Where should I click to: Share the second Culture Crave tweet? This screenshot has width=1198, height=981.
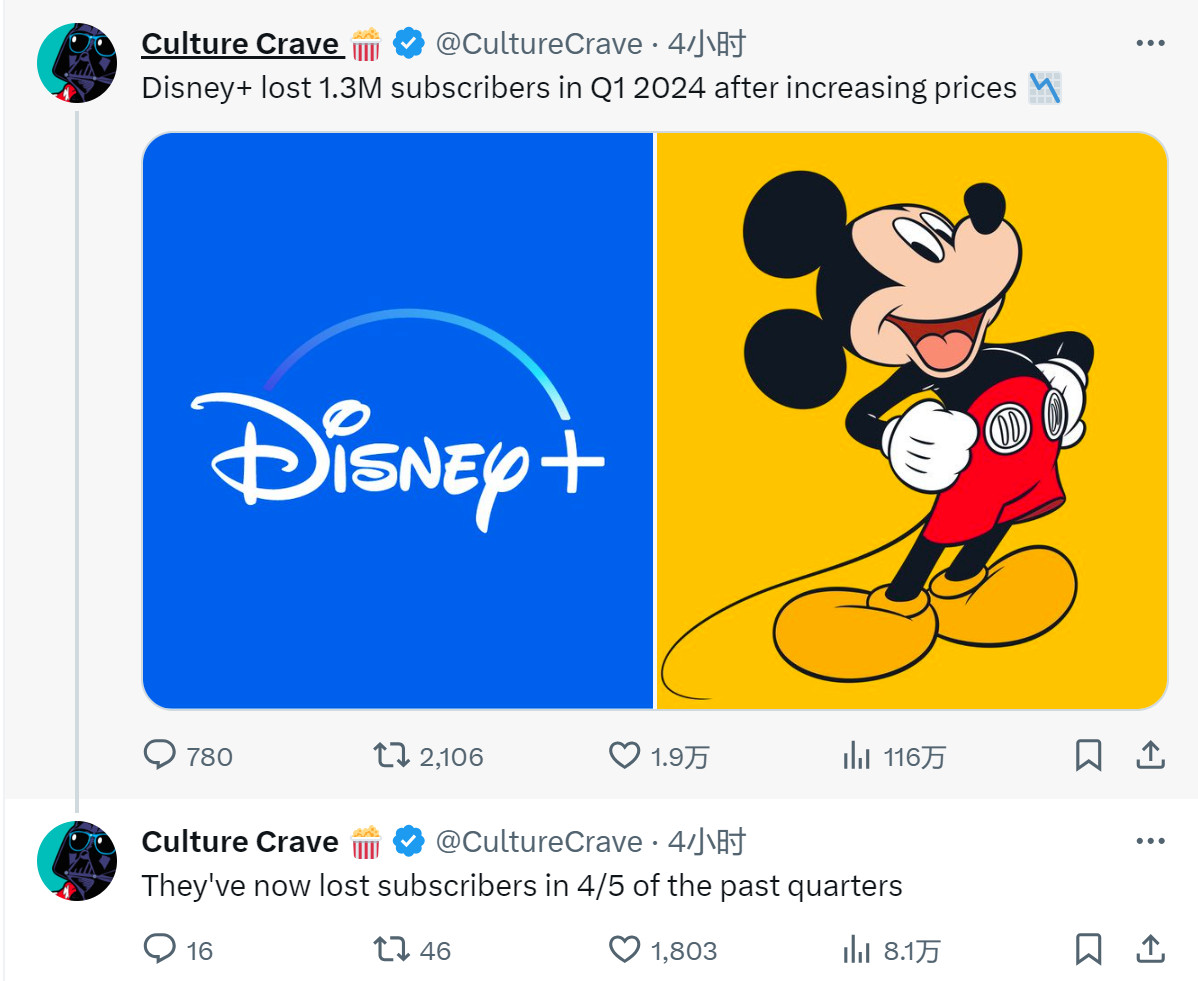tap(1150, 947)
